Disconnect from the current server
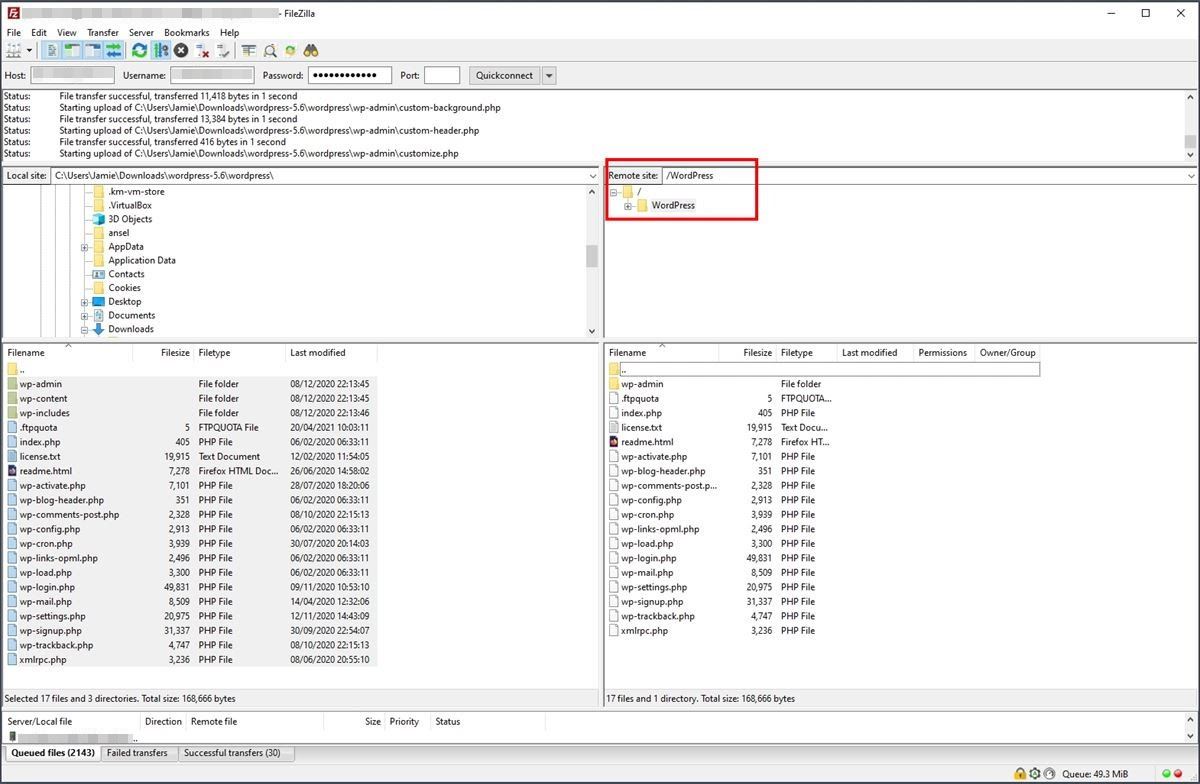1200x784 pixels. 202,50
